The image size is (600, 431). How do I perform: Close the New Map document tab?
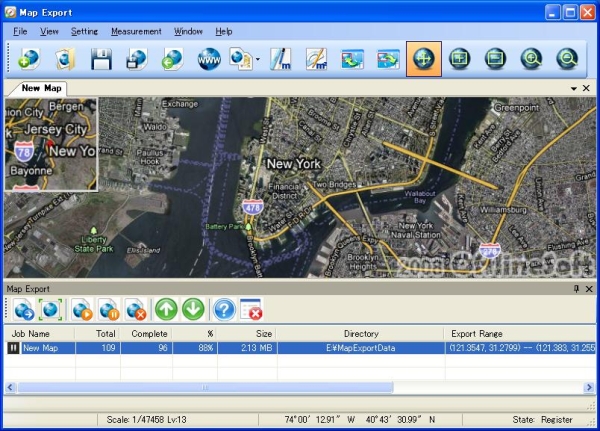(x=586, y=88)
